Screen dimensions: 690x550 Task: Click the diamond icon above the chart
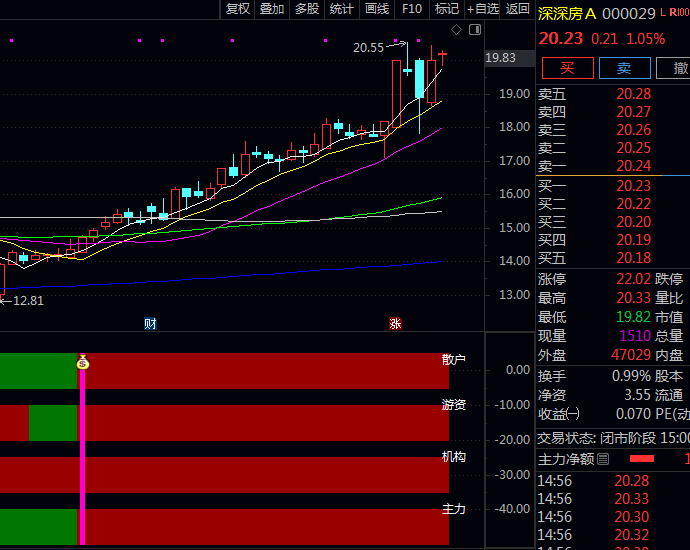point(456,29)
